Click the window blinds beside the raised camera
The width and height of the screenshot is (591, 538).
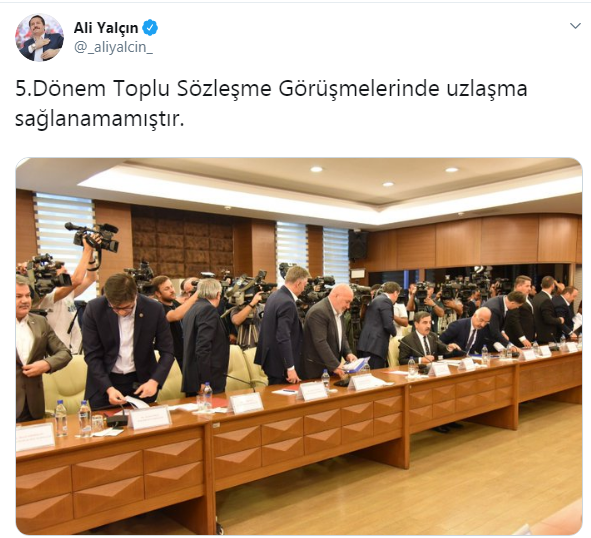click(62, 234)
